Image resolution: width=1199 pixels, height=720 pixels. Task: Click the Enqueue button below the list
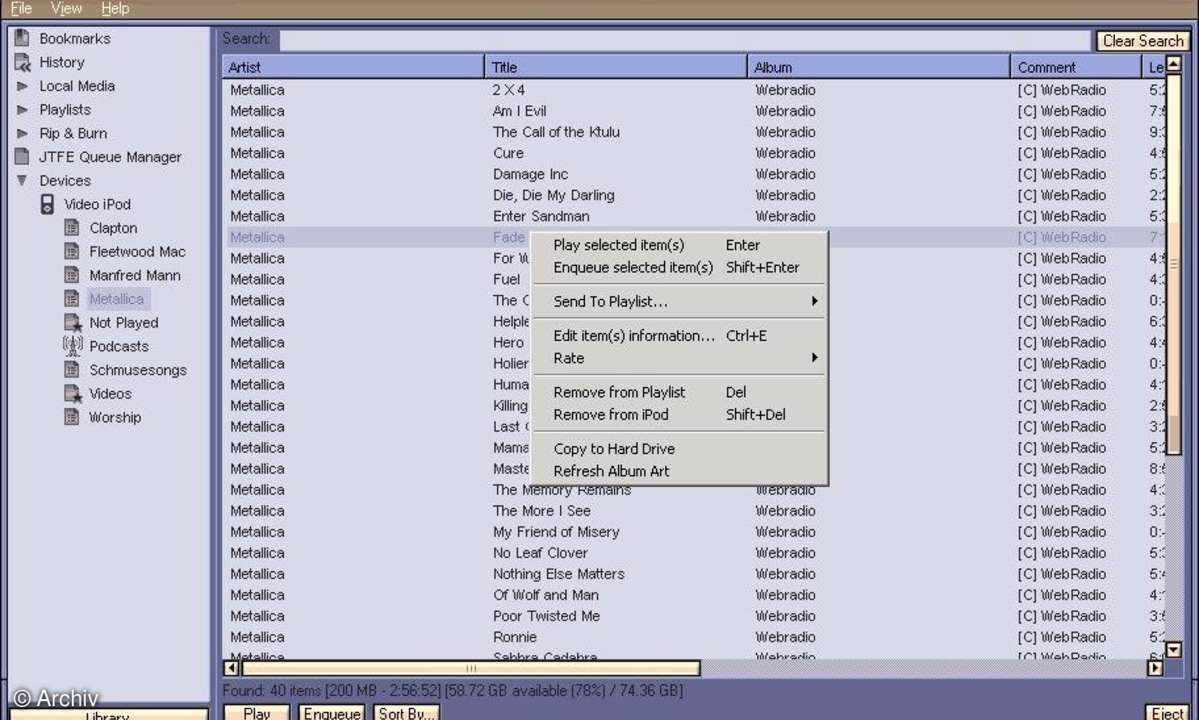pyautogui.click(x=331, y=712)
